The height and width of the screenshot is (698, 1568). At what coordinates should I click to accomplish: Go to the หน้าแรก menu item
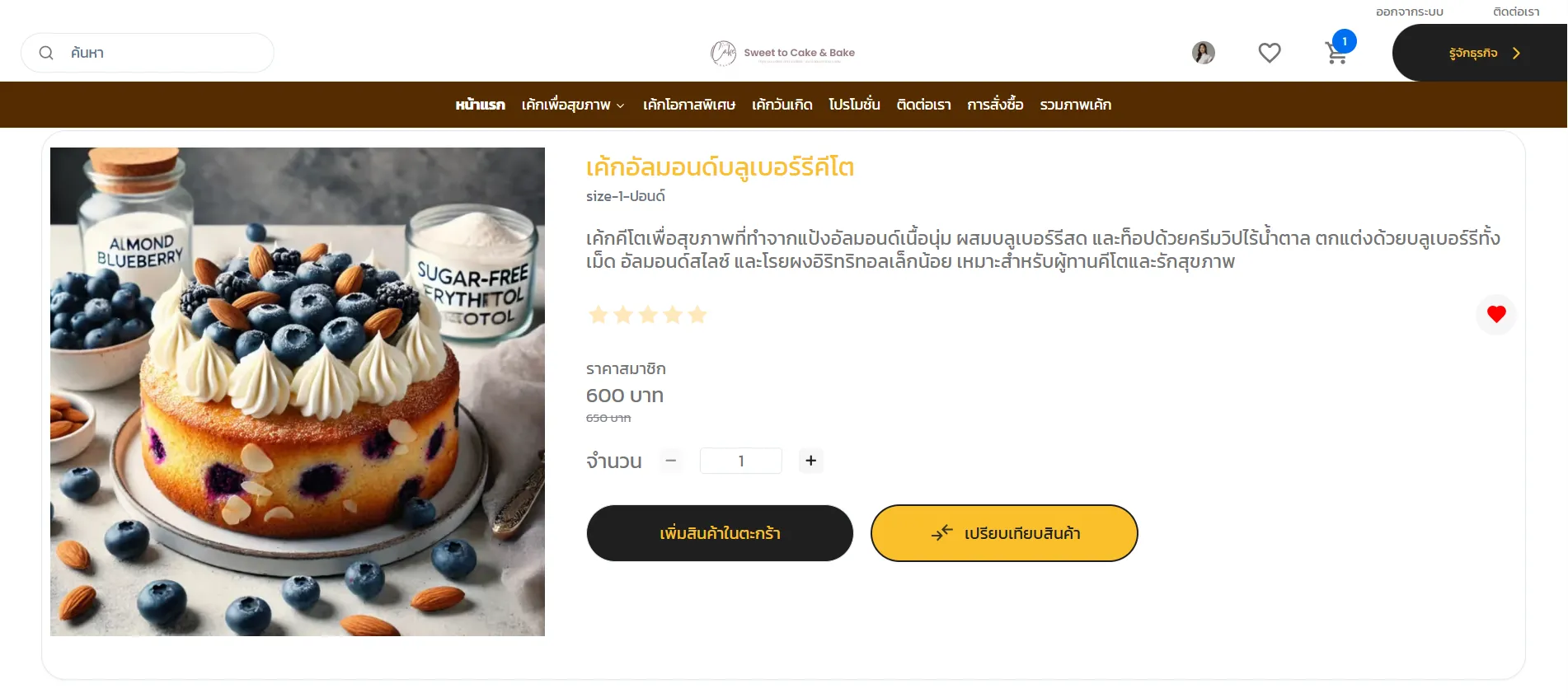coord(480,105)
